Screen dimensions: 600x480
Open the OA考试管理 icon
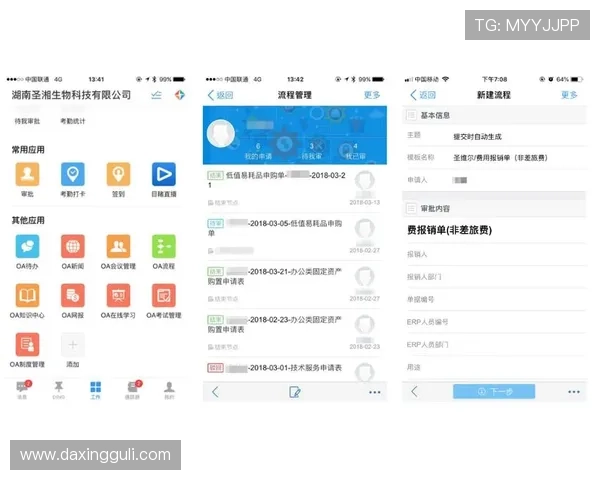[164, 295]
